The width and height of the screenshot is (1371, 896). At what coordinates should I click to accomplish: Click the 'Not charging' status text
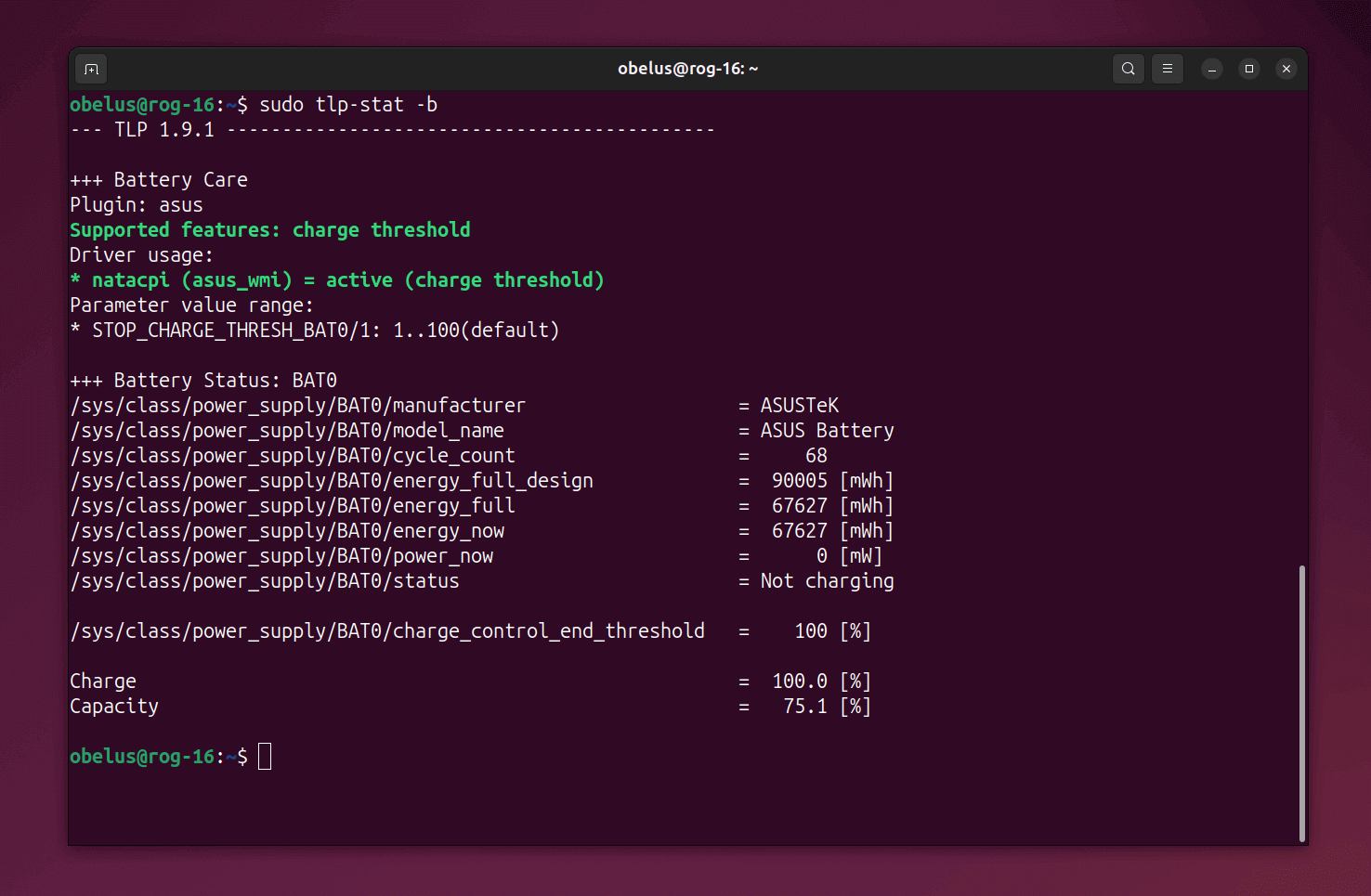[x=827, y=581]
